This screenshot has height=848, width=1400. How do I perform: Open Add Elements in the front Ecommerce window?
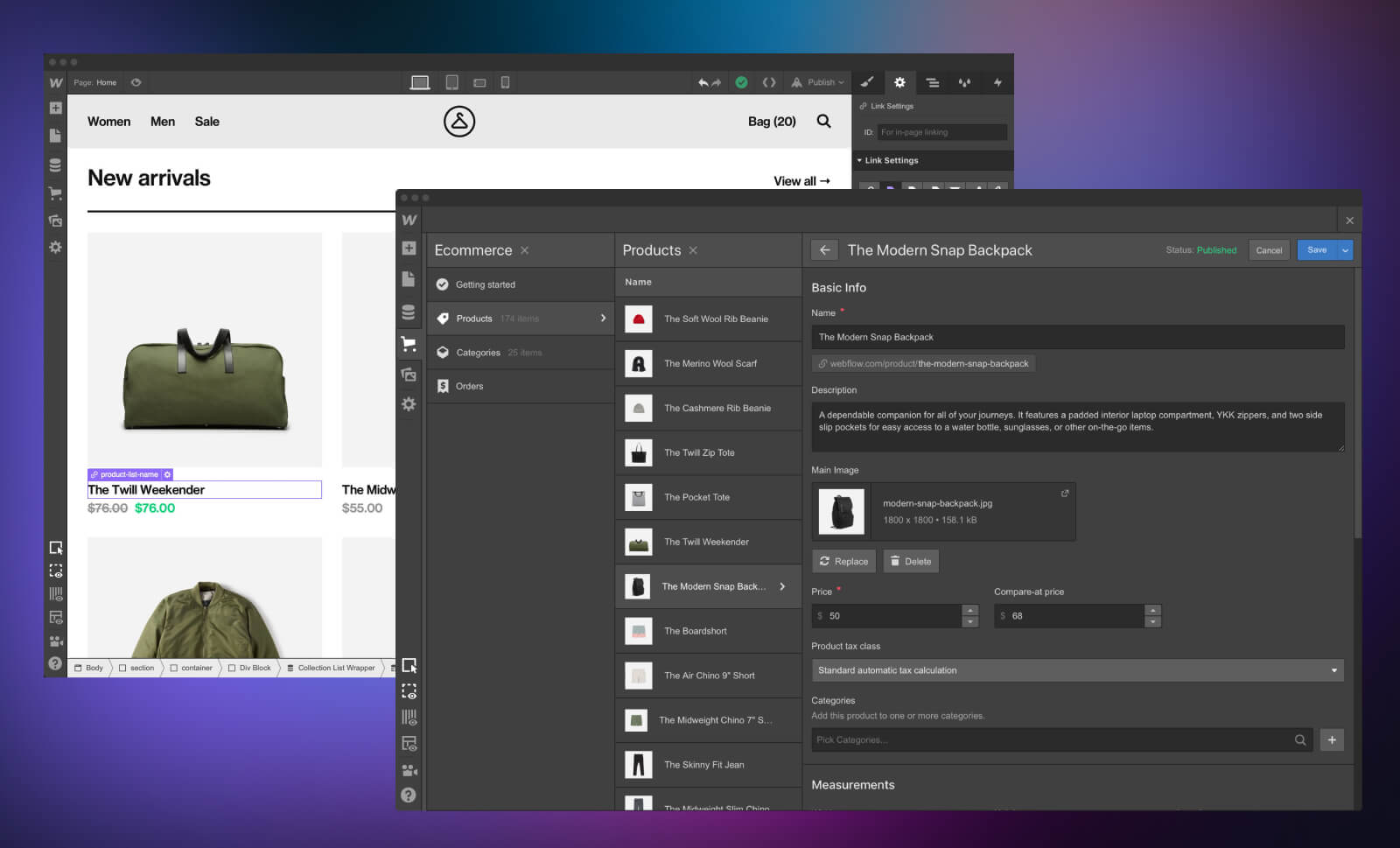409,249
